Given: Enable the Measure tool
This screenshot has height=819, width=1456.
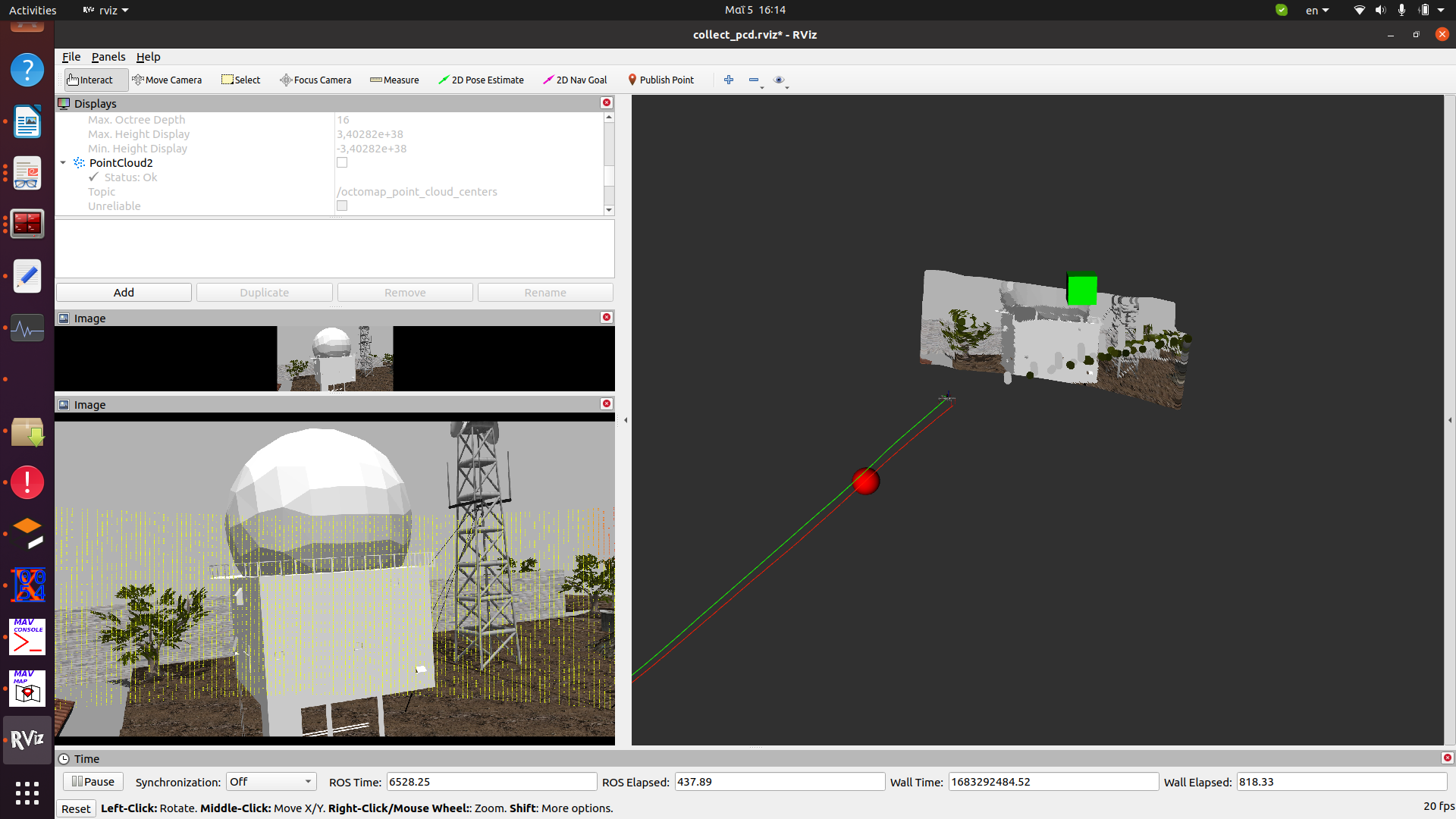Looking at the screenshot, I should (394, 80).
